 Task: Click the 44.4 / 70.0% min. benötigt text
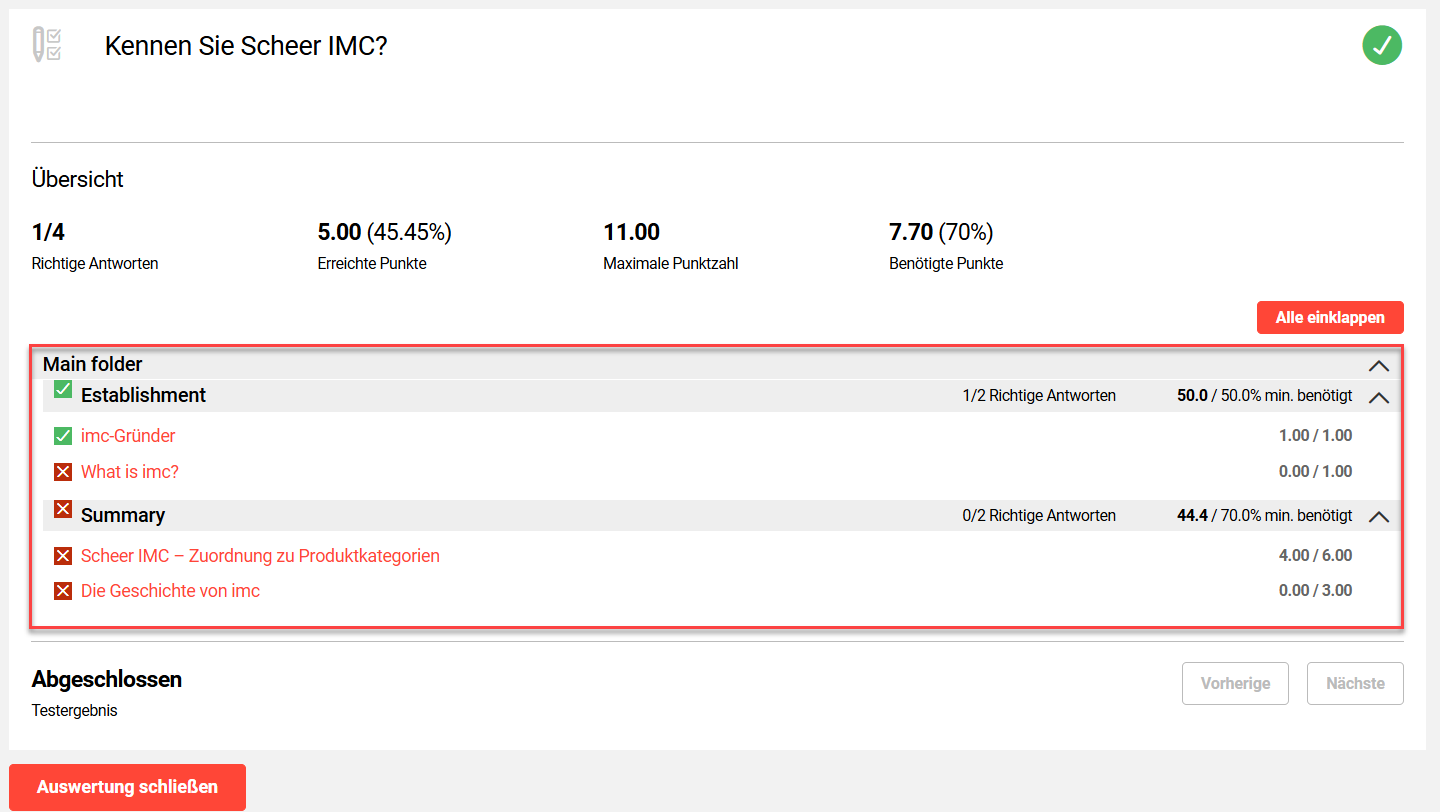[1265, 516]
